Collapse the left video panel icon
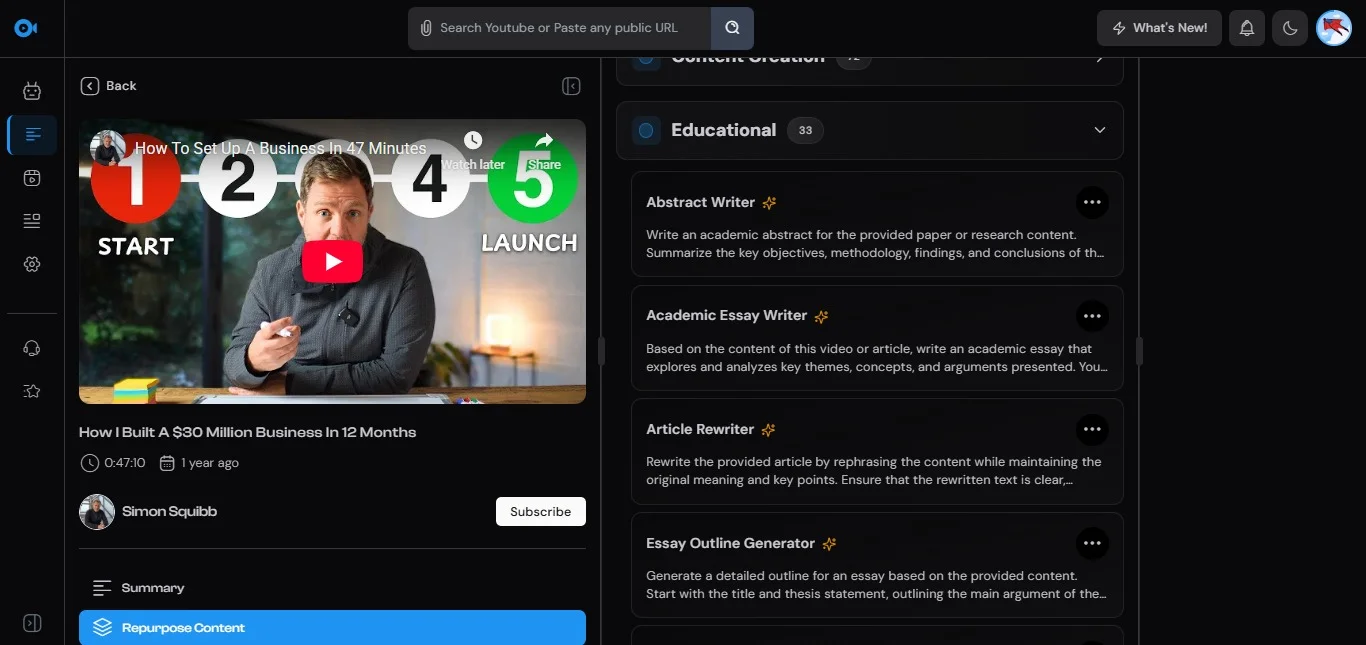Image resolution: width=1366 pixels, height=645 pixels. click(571, 86)
